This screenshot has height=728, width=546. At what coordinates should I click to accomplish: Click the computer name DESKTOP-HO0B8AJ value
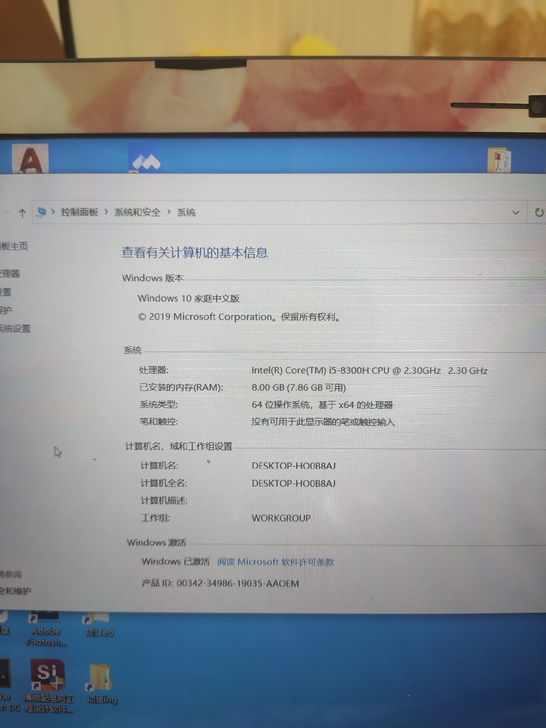(x=293, y=465)
